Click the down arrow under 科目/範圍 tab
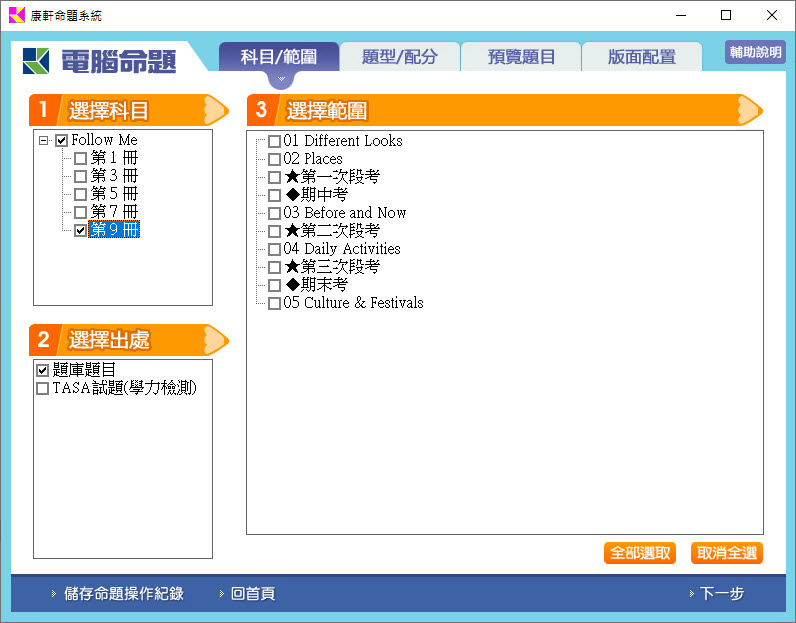This screenshot has height=623, width=796. tap(281, 78)
